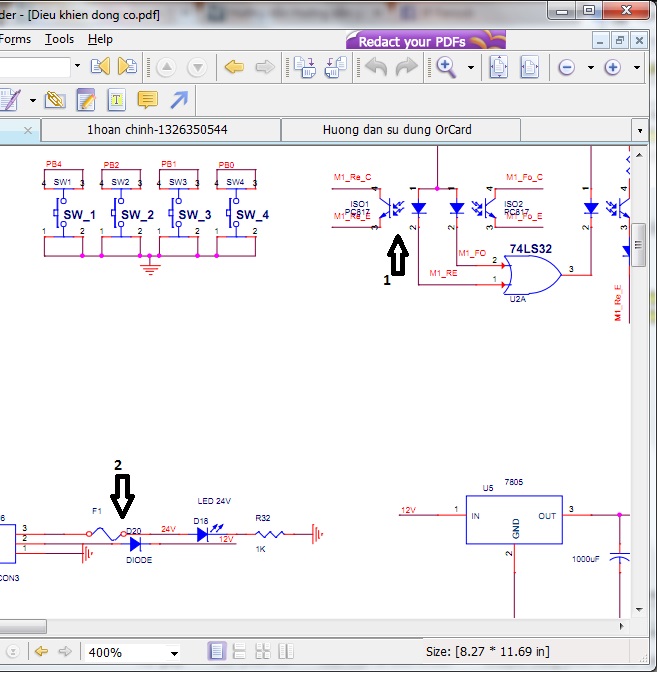Click the Redact your PDFs banner

point(425,40)
